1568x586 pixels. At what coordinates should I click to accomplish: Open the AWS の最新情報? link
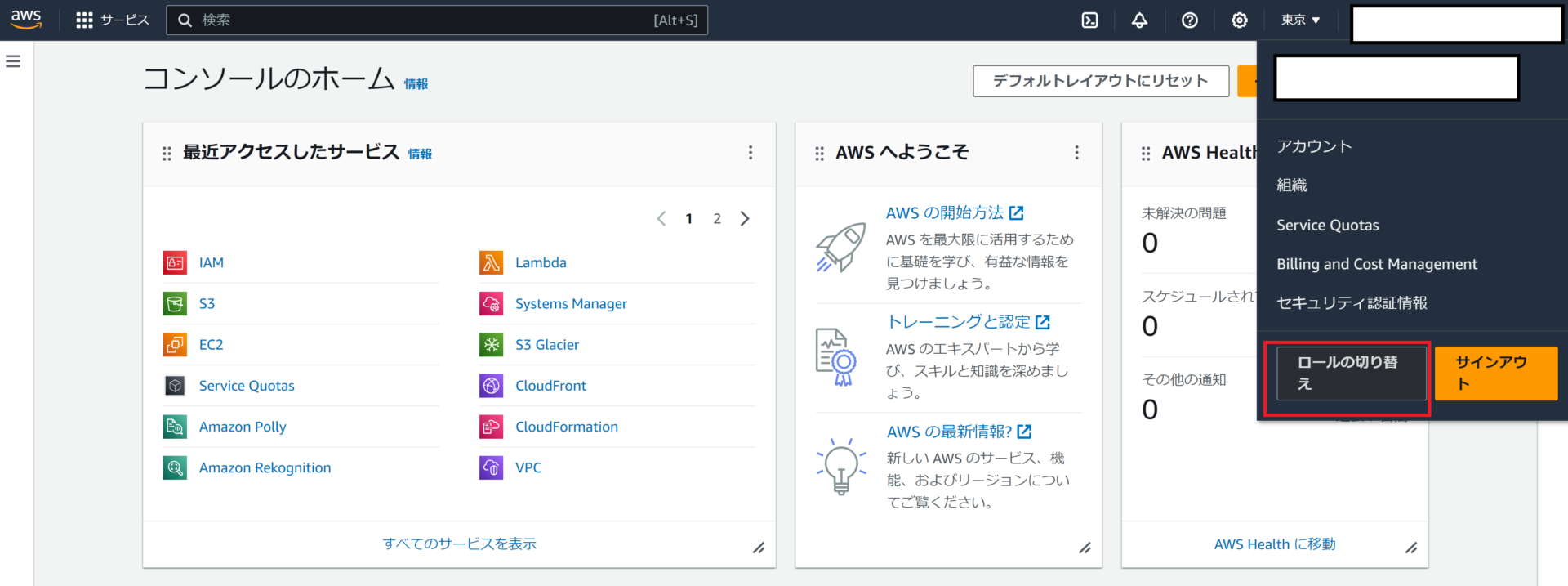tap(960, 432)
